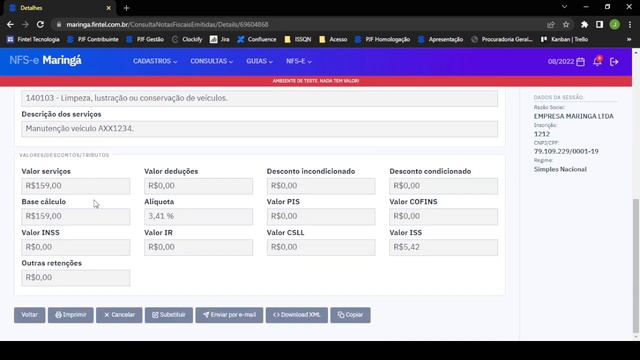Open a new browser tab
This screenshot has height=360, width=640.
(x=126, y=8)
